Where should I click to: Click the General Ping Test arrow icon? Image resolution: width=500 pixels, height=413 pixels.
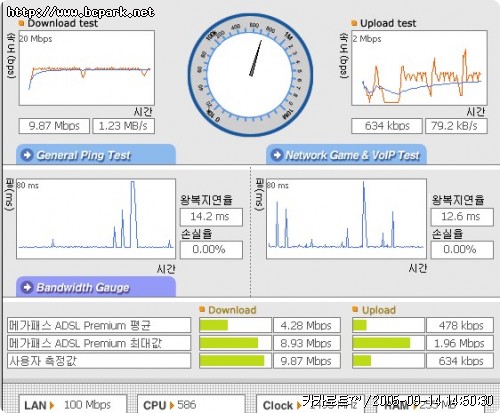[27, 155]
